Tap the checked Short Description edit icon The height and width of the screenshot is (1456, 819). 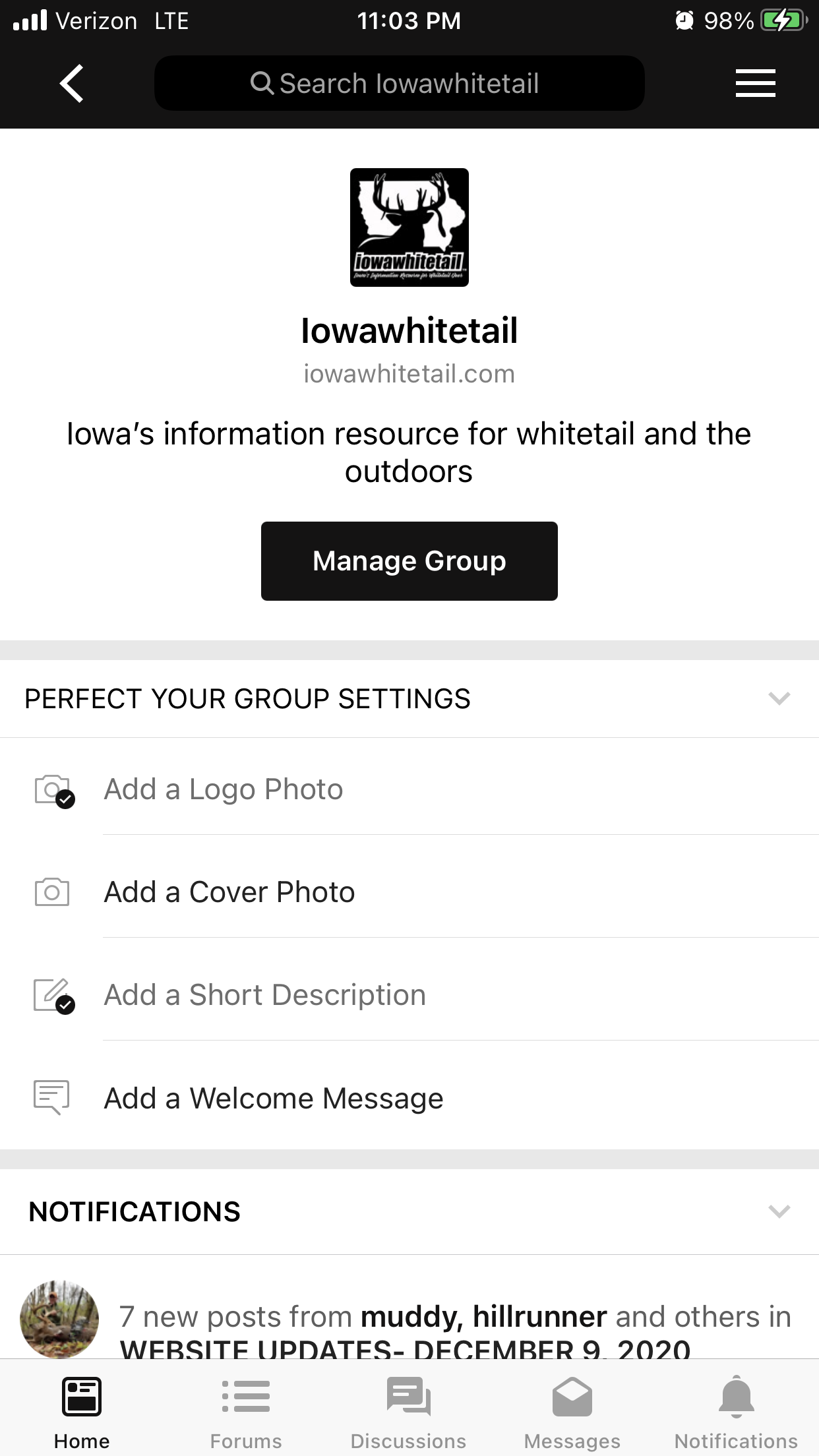point(54,996)
